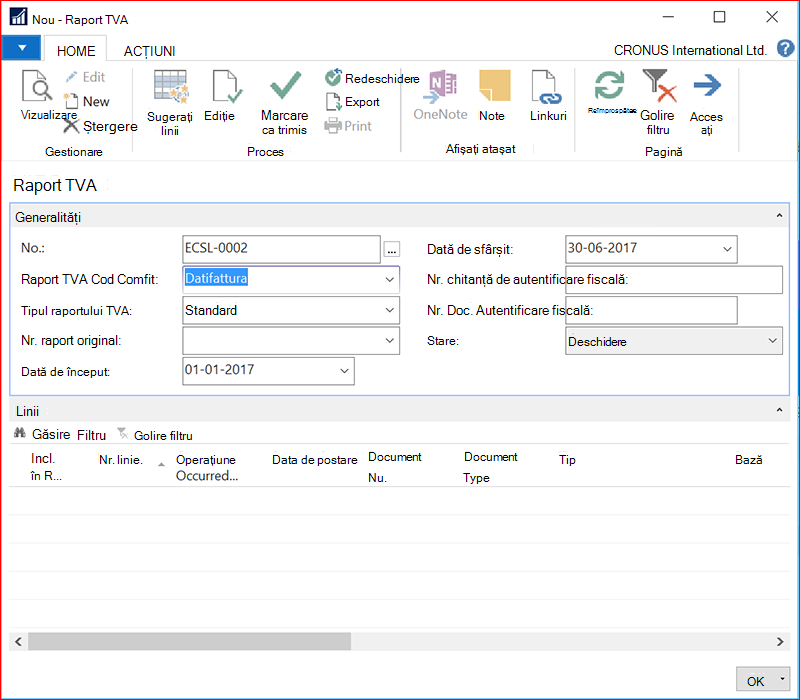800x700 pixels.
Task: Create a new report with New
Action: click(87, 102)
